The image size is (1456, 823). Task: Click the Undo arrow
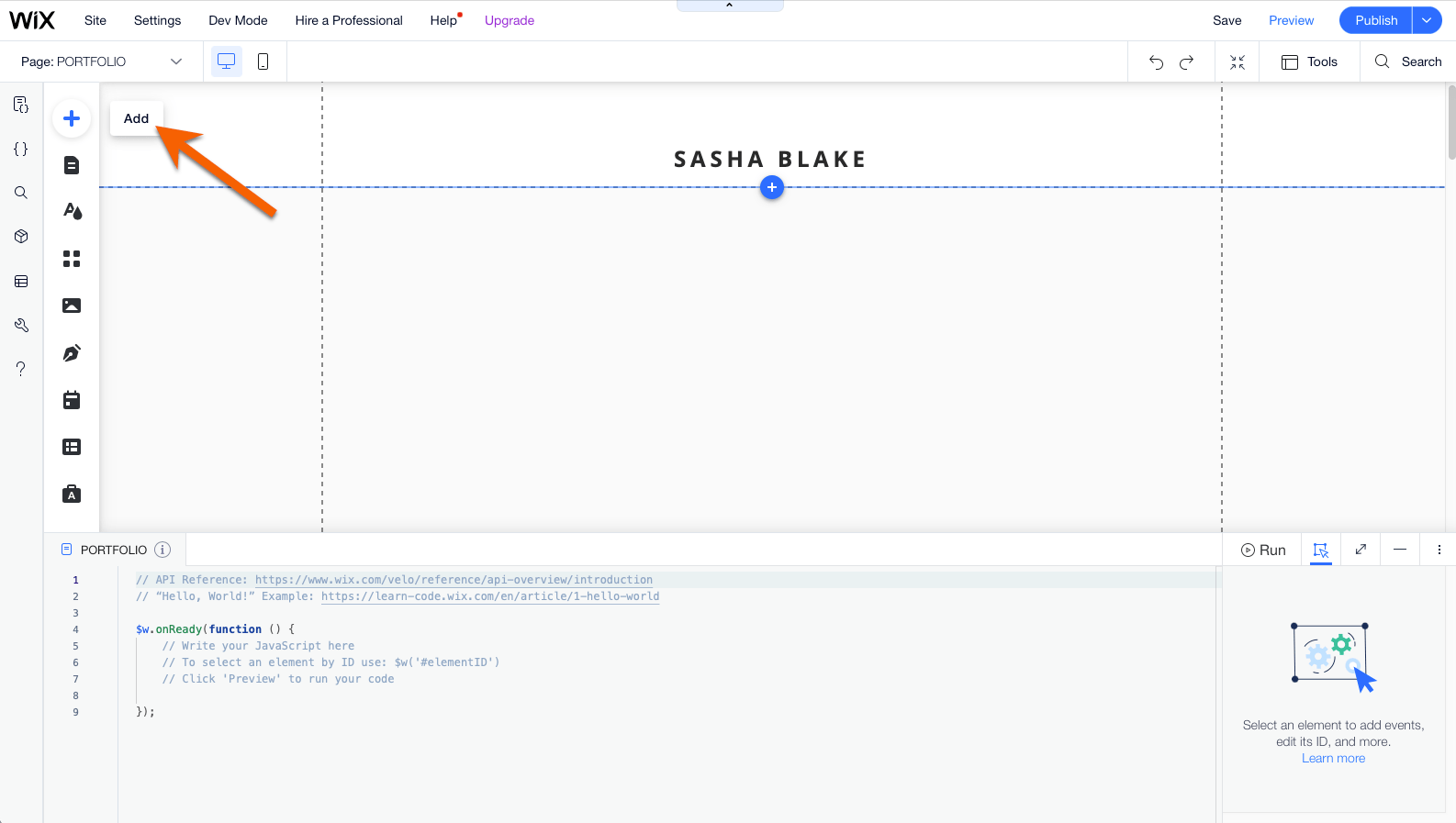tap(1157, 62)
